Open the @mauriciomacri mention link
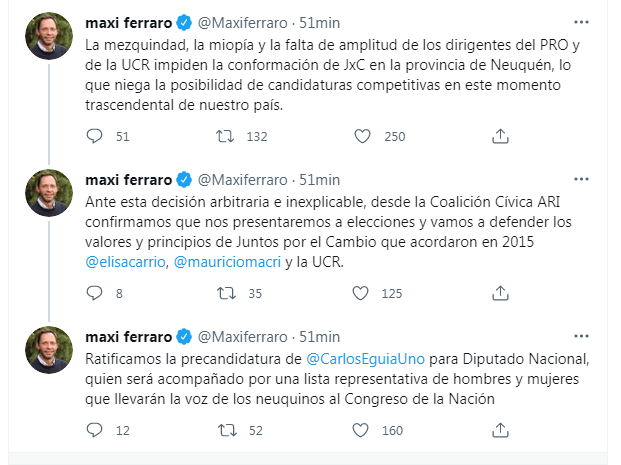 227,262
